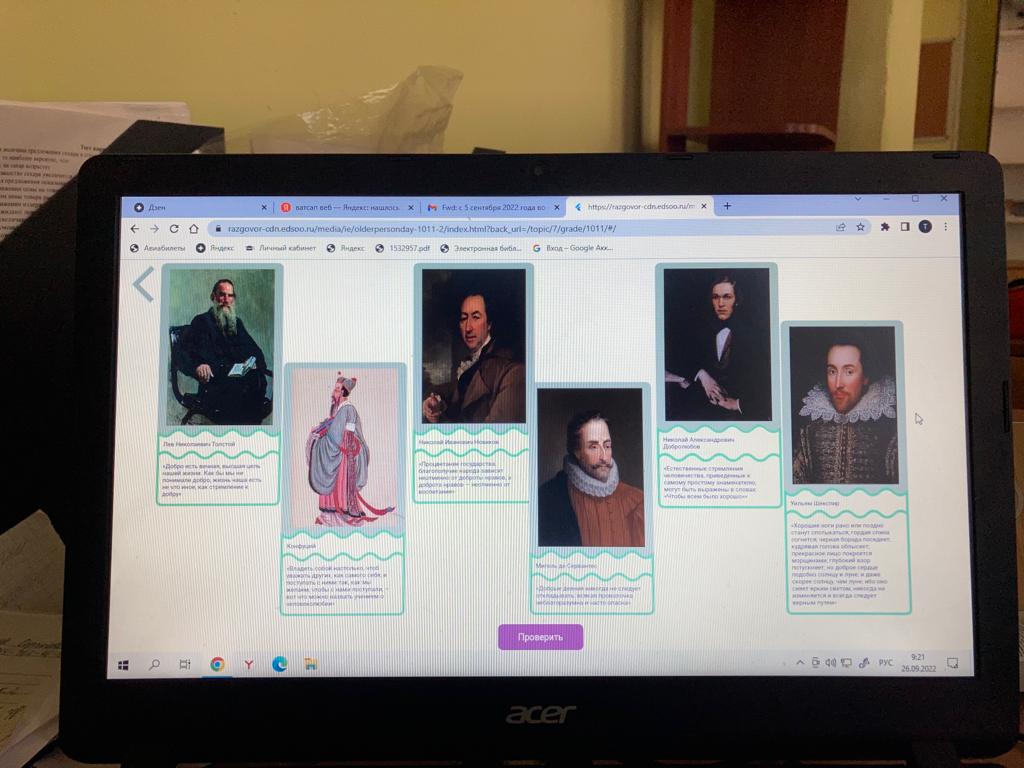This screenshot has height=768, width=1024.
Task: Click the padlock site info icon
Action: pyautogui.click(x=218, y=229)
